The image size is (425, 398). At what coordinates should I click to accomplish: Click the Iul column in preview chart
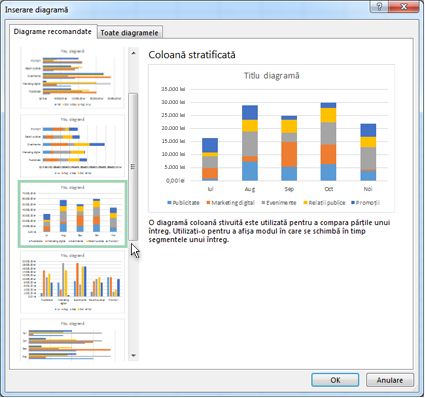[x=210, y=159]
